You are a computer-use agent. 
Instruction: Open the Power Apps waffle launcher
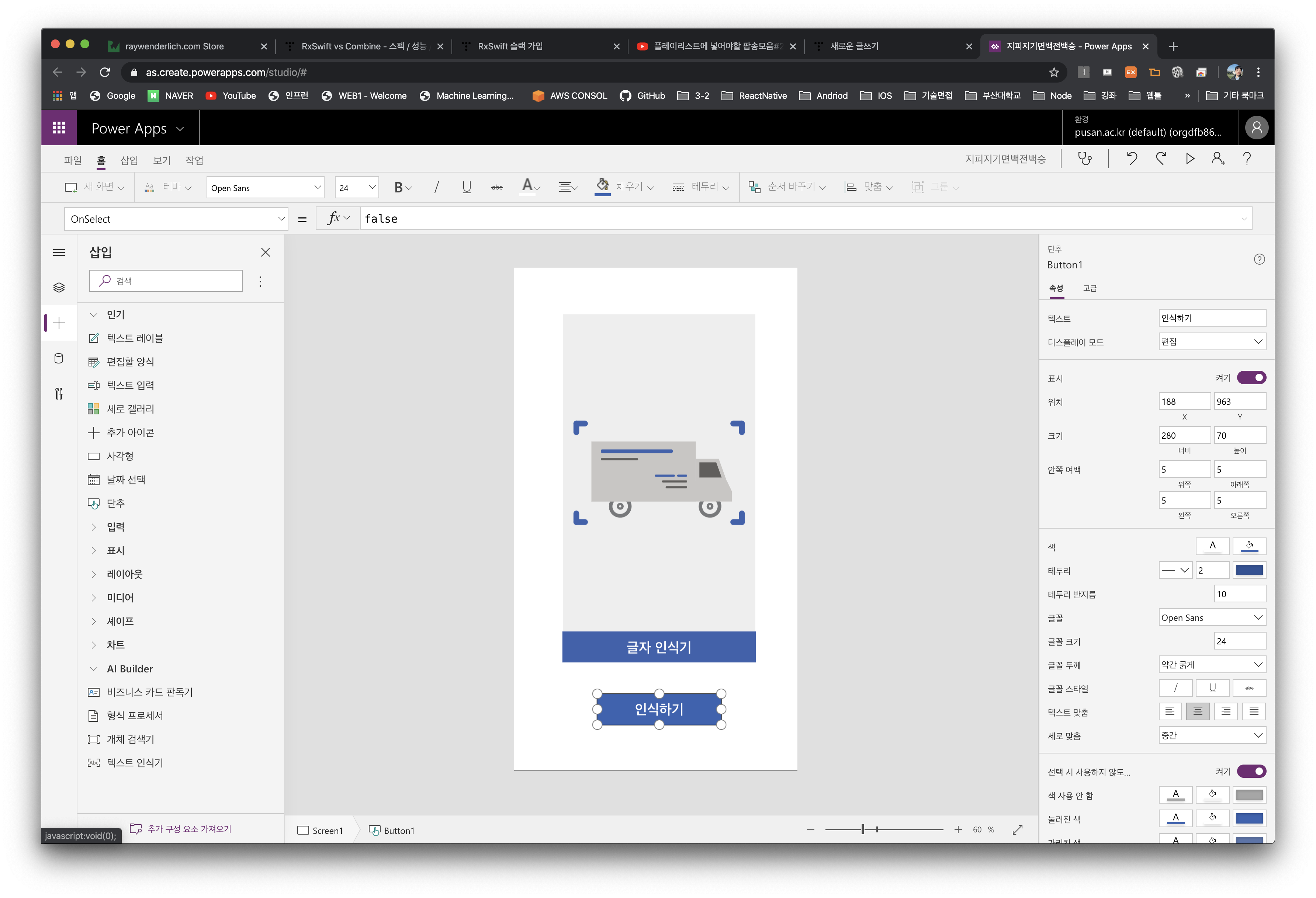pyautogui.click(x=59, y=128)
